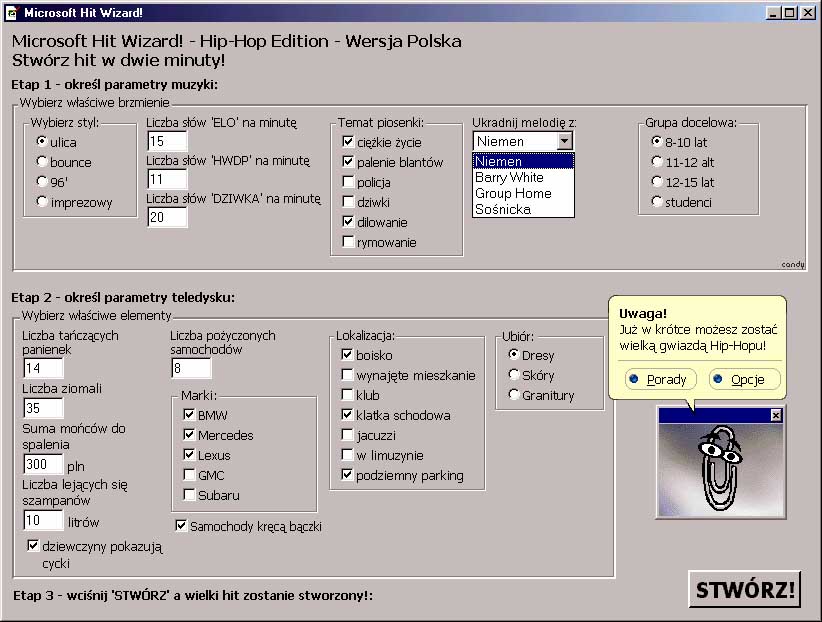Open the 'Ukradnij melodię z' dropdown arrow
This screenshot has height=622, width=822.
tap(564, 141)
